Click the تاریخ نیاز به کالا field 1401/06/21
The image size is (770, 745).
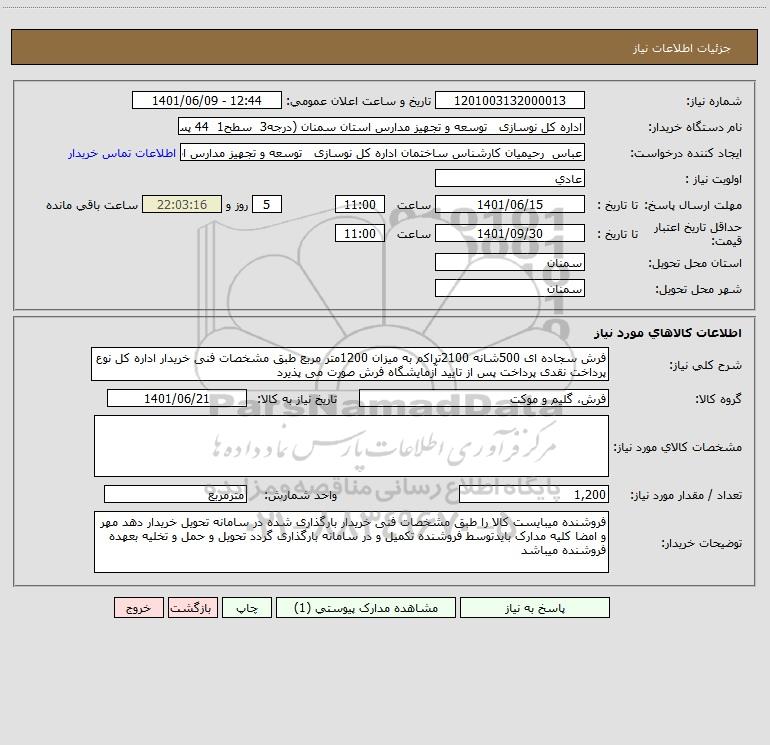177,398
